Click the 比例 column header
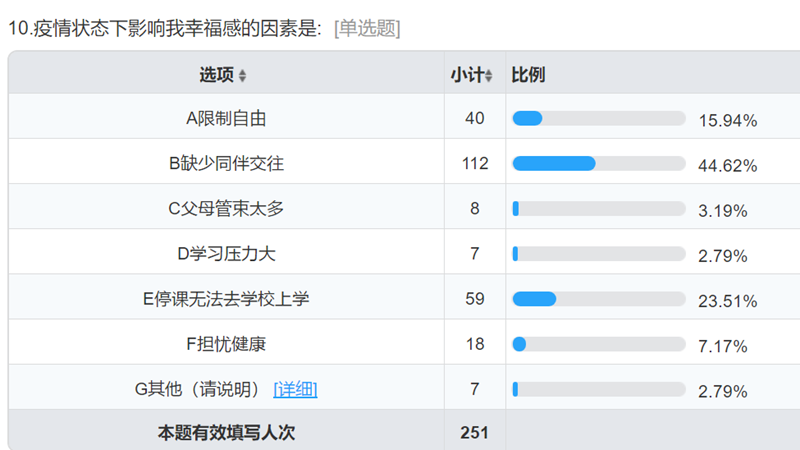Screen dimensions: 800x450 [x=528, y=75]
